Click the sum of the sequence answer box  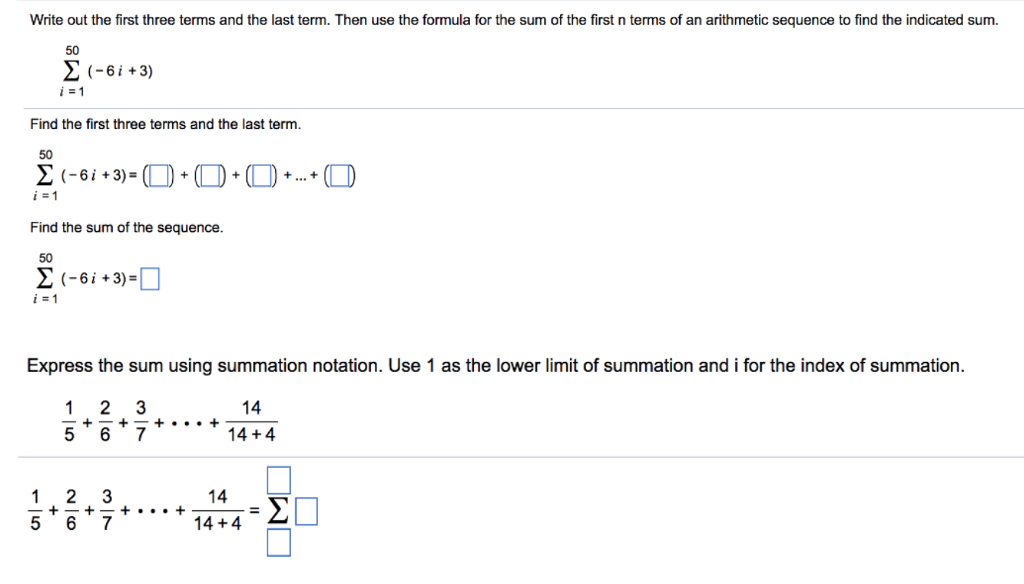click(x=150, y=279)
